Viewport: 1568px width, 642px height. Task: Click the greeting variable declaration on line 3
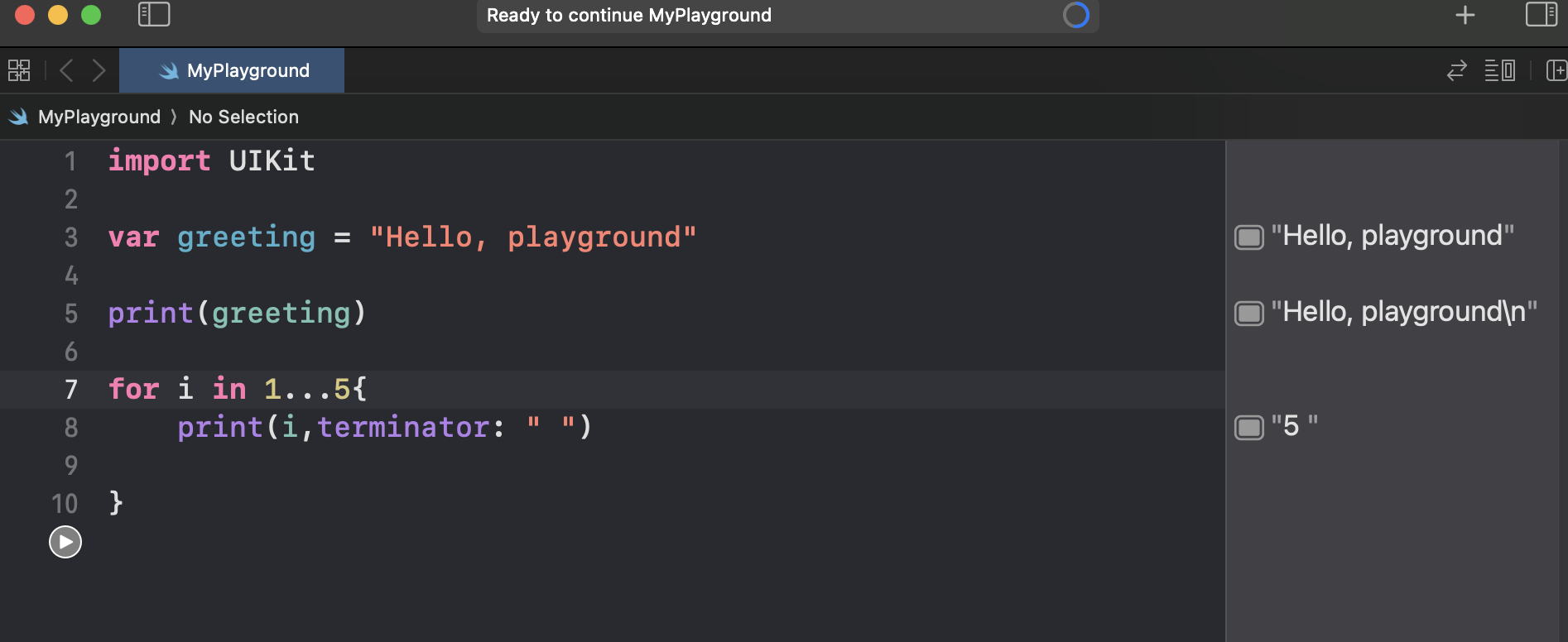pyautogui.click(x=246, y=237)
